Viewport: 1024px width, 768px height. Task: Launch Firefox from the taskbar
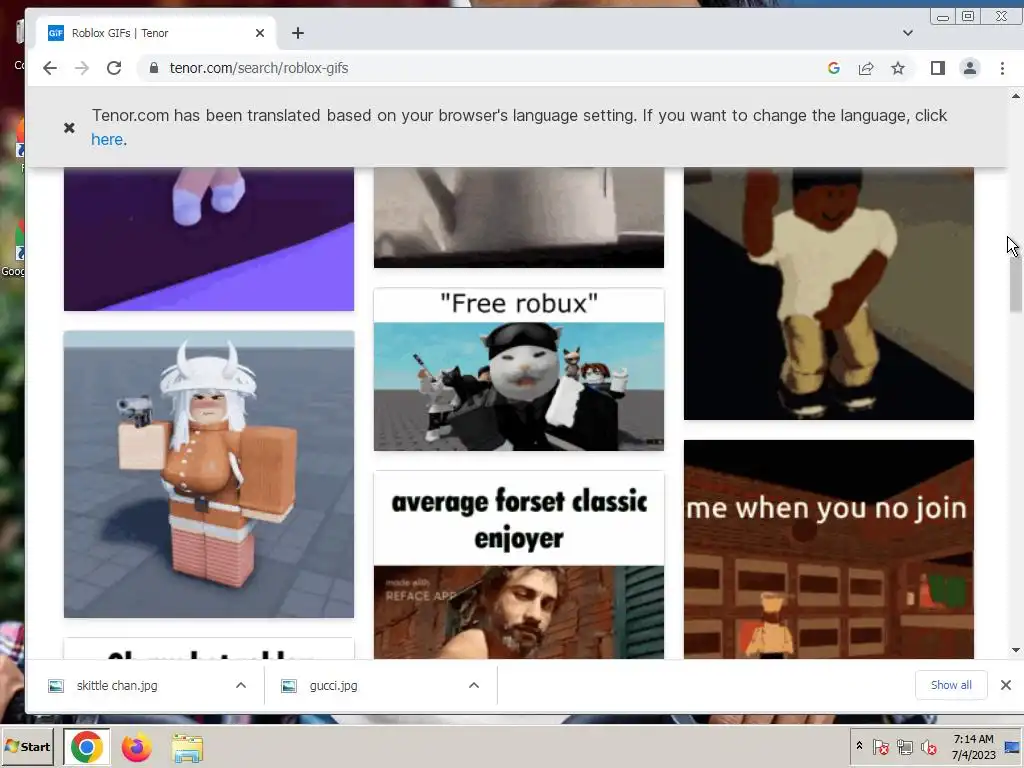click(136, 747)
